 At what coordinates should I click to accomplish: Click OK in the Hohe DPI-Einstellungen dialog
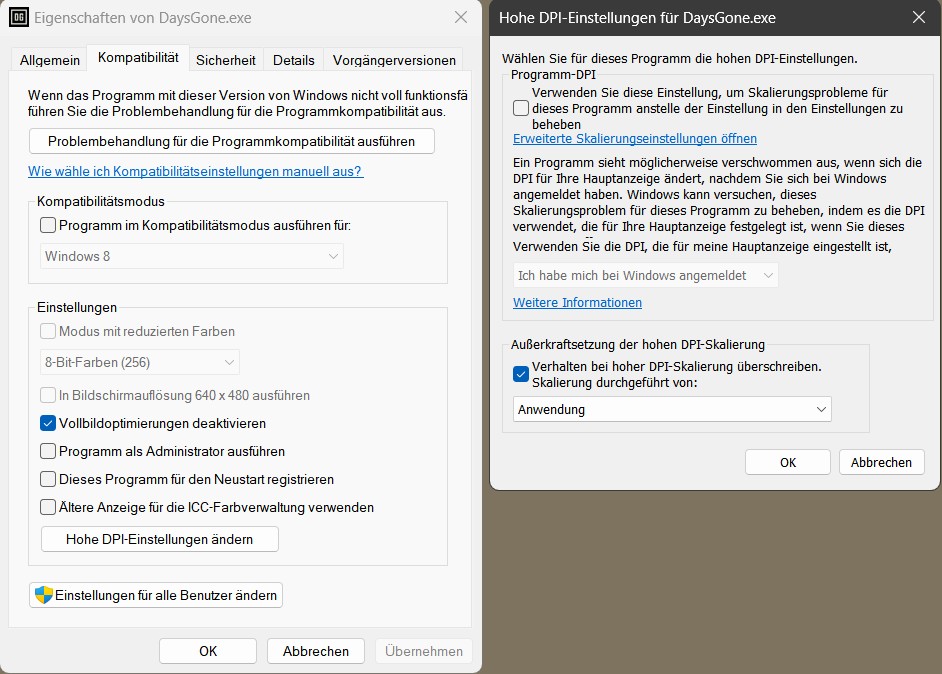pos(788,462)
